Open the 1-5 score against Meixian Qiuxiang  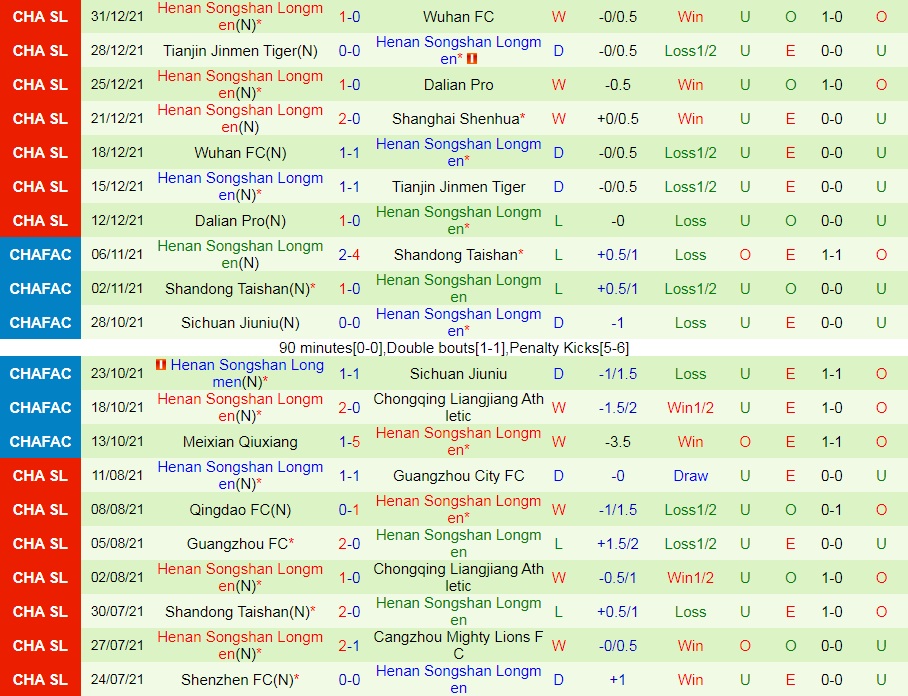pyautogui.click(x=349, y=442)
